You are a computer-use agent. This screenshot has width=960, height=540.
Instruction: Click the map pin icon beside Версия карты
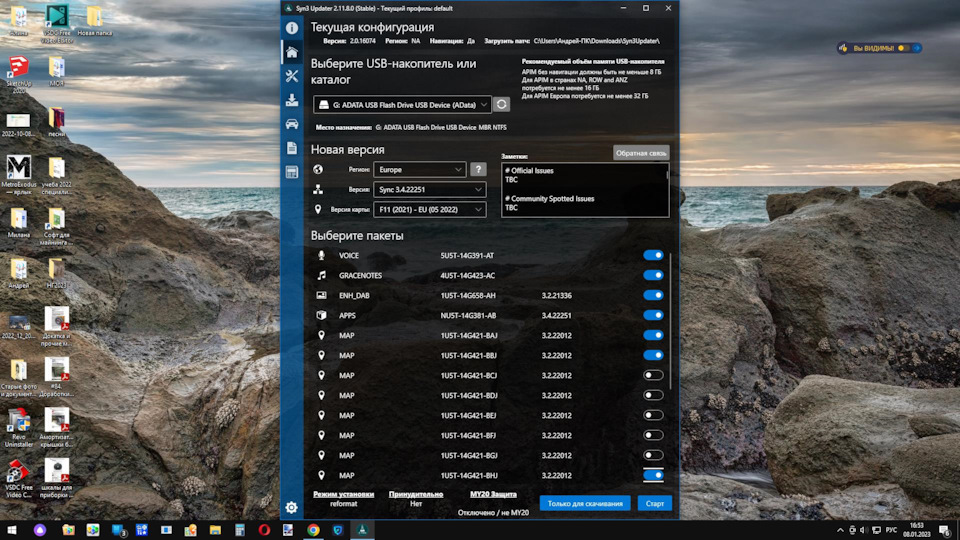[318, 209]
